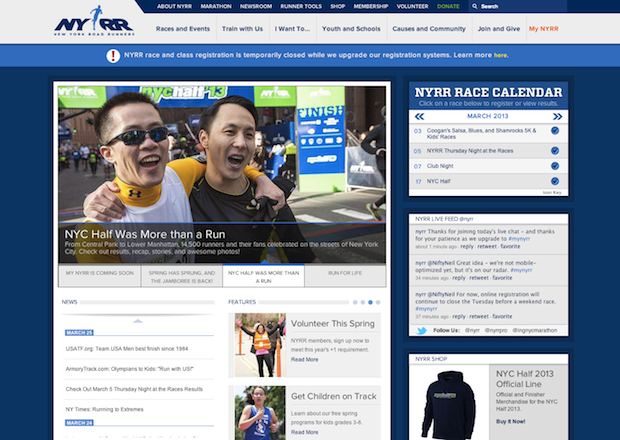Select NYC Half Was More Than a Run tab

coord(264,276)
